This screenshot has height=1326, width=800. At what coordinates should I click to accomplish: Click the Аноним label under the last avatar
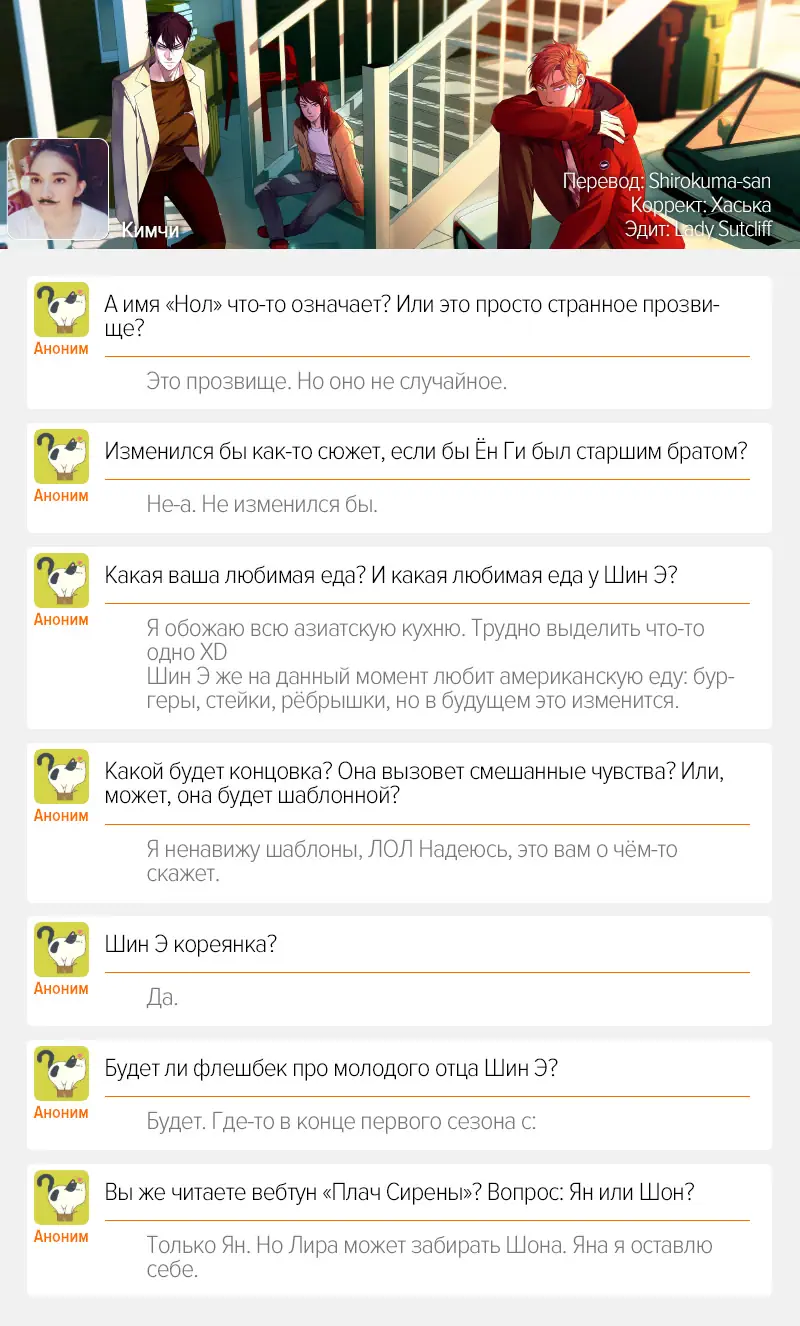(61, 1236)
